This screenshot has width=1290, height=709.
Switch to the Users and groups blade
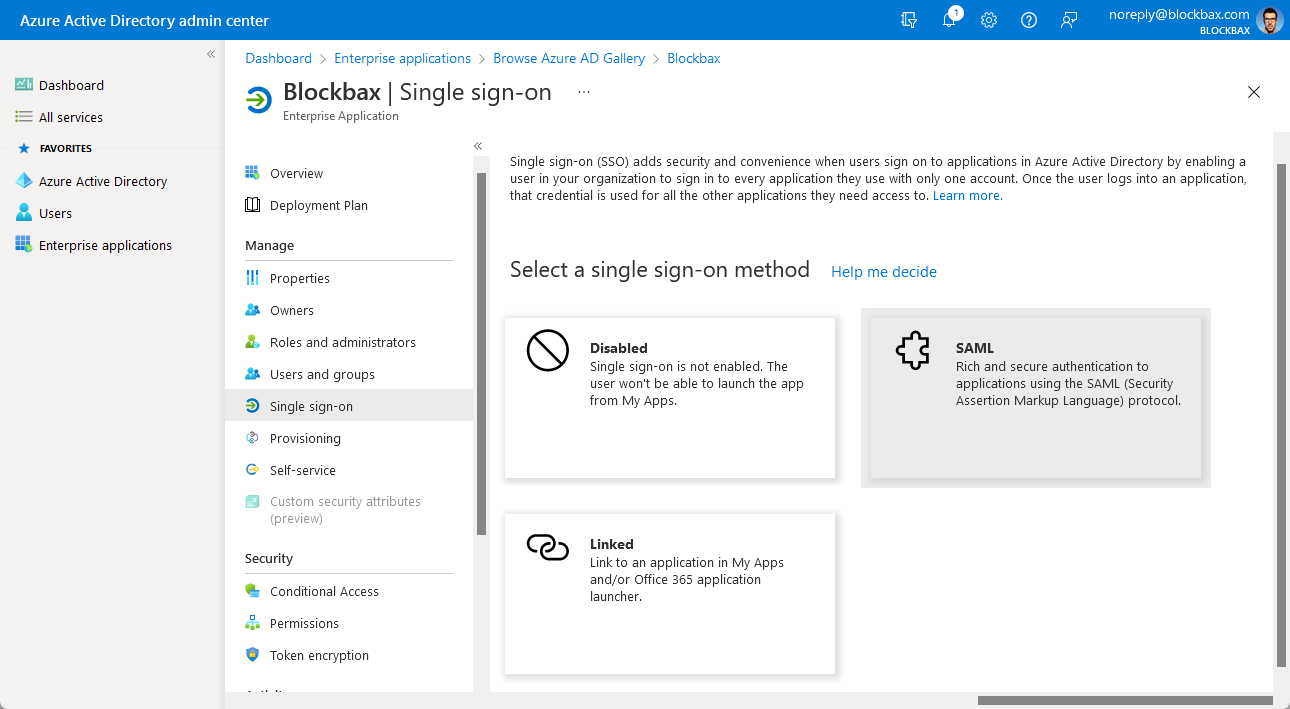click(x=322, y=374)
